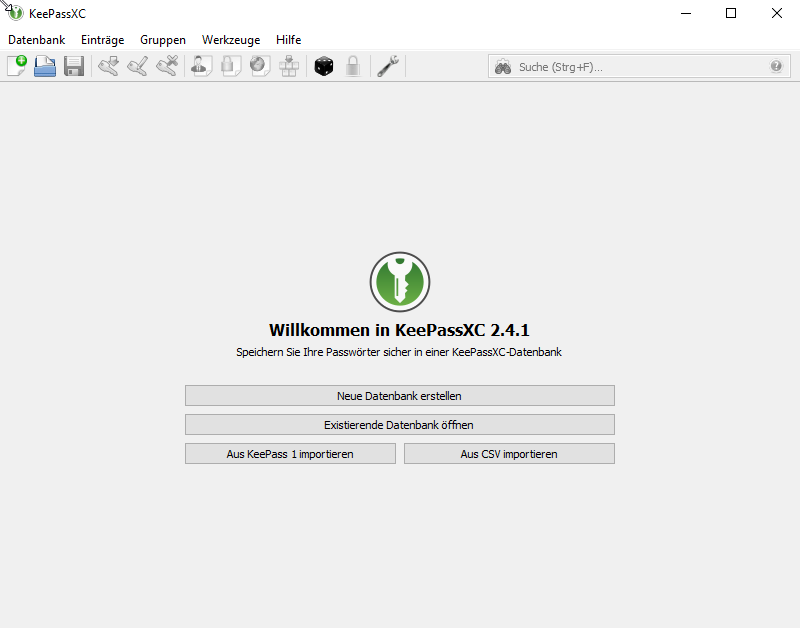Click the copy URL globe icon

260,66
